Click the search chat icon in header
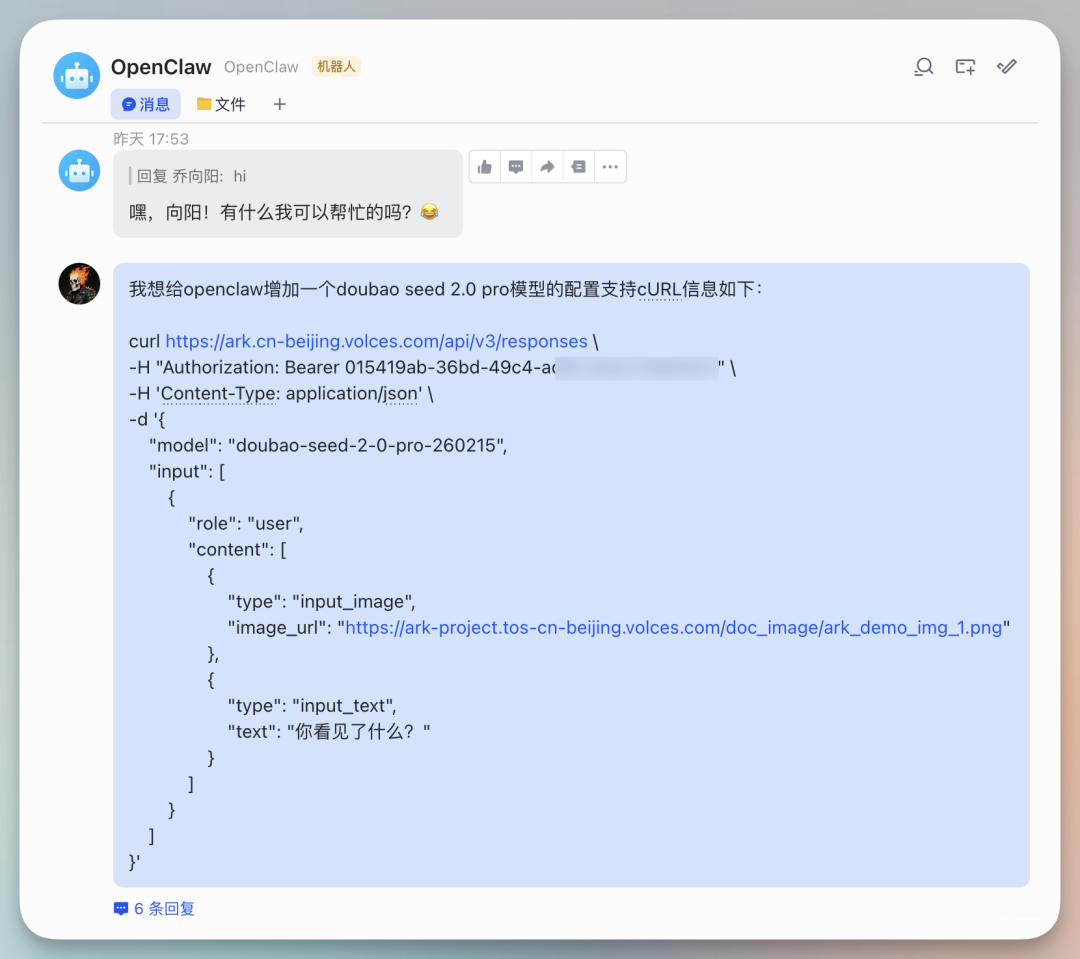 [924, 67]
